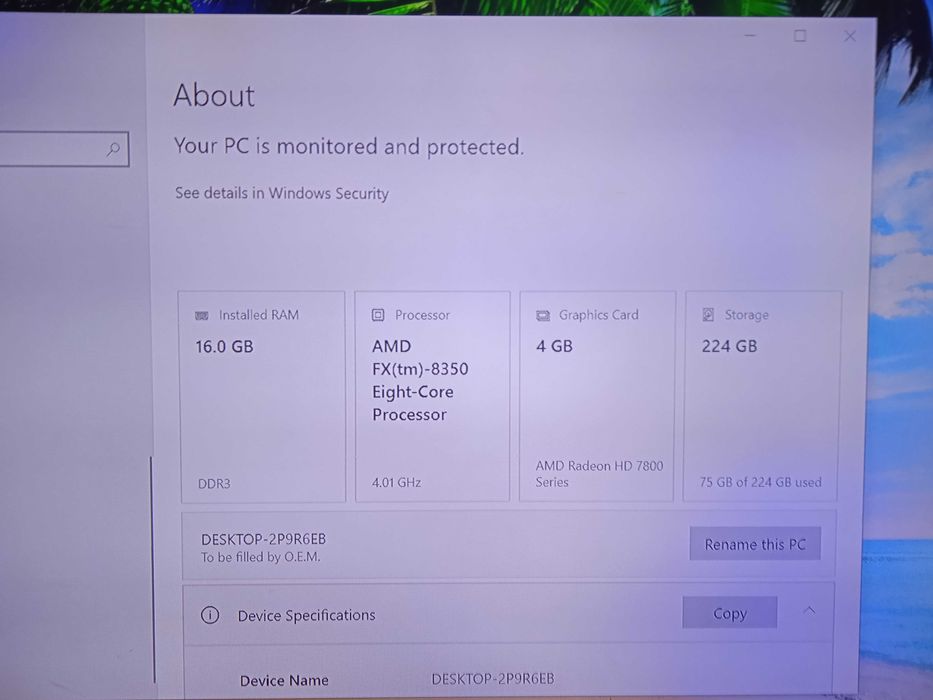Click the Device Specifications section heading
Viewport: 933px width, 700px height.
click(x=306, y=615)
